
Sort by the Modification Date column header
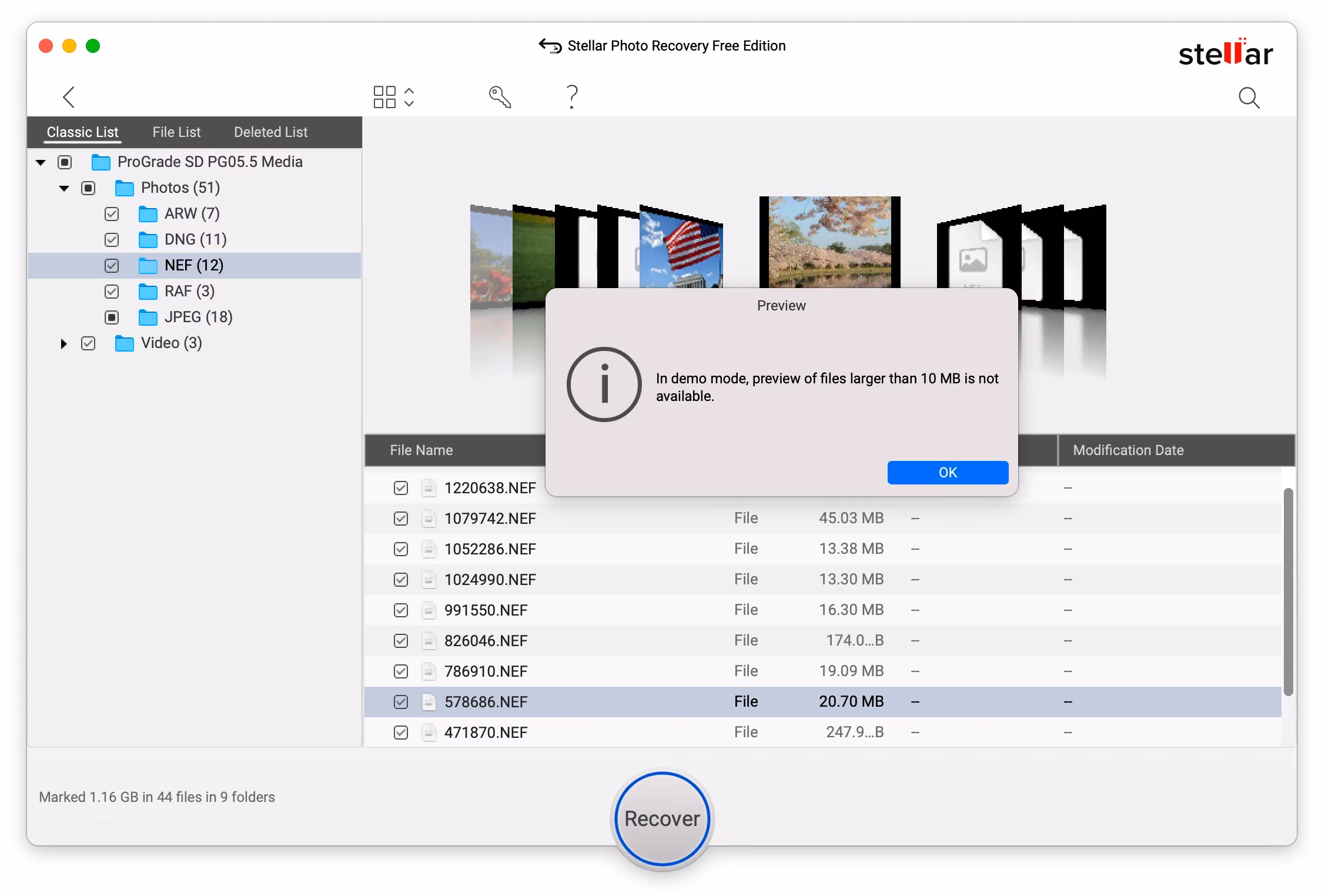pyautogui.click(x=1128, y=450)
